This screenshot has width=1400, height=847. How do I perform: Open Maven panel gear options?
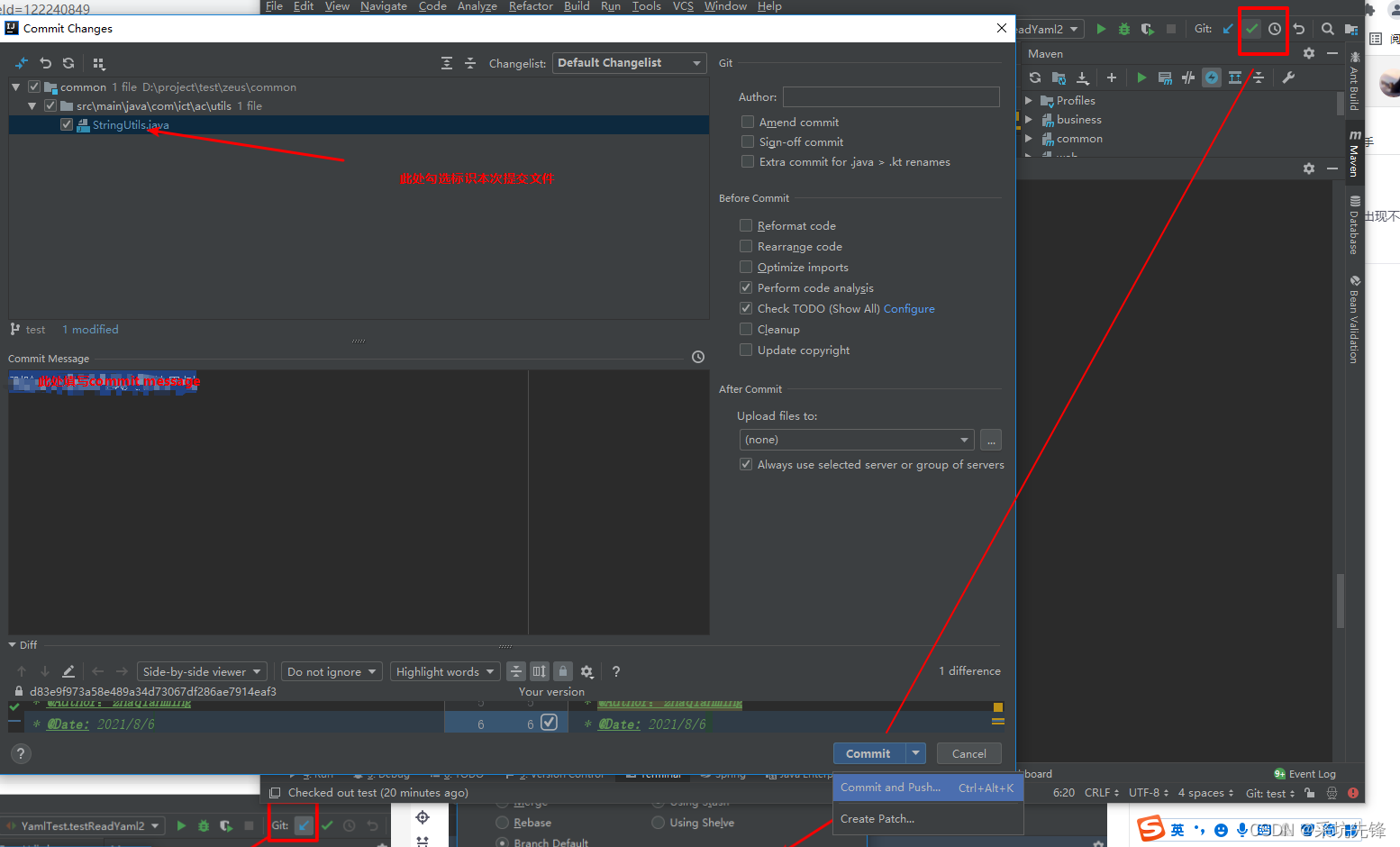[x=1309, y=53]
